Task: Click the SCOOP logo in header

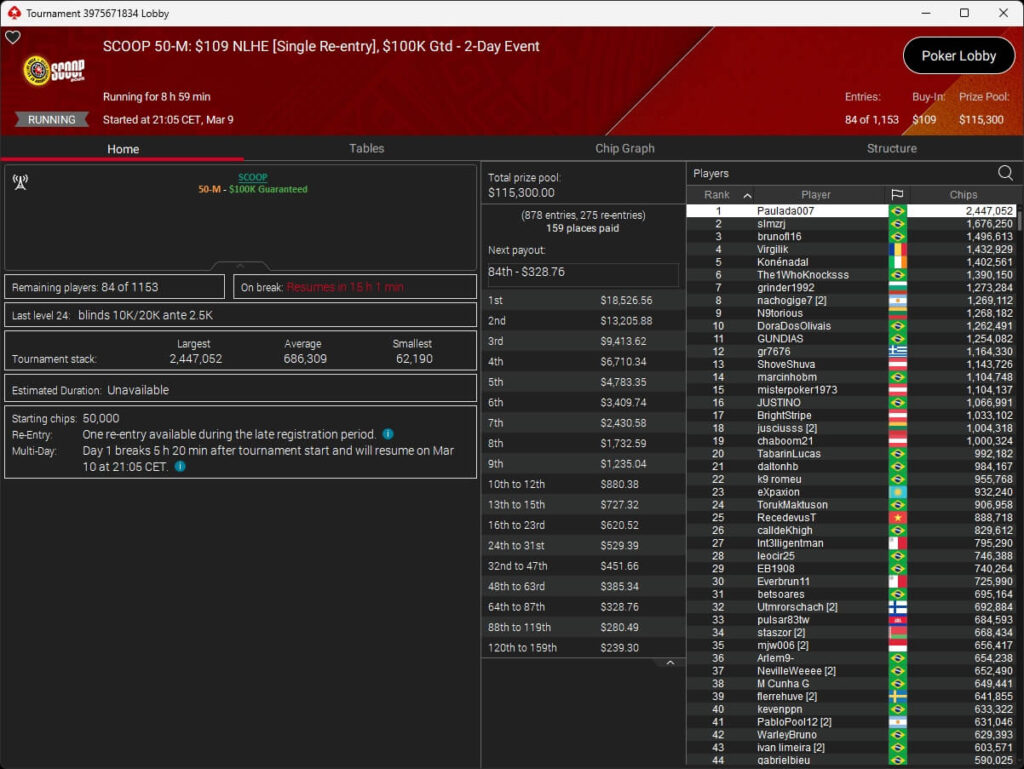Action: (x=54, y=71)
